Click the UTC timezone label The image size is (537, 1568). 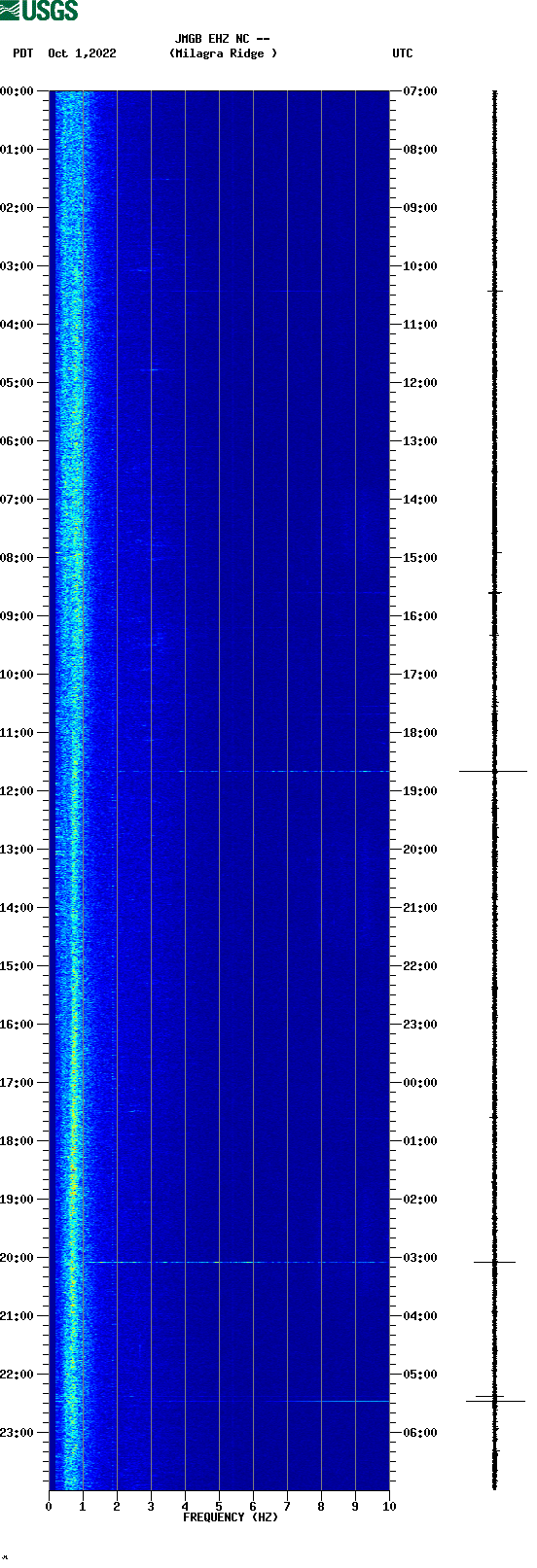pyautogui.click(x=403, y=53)
